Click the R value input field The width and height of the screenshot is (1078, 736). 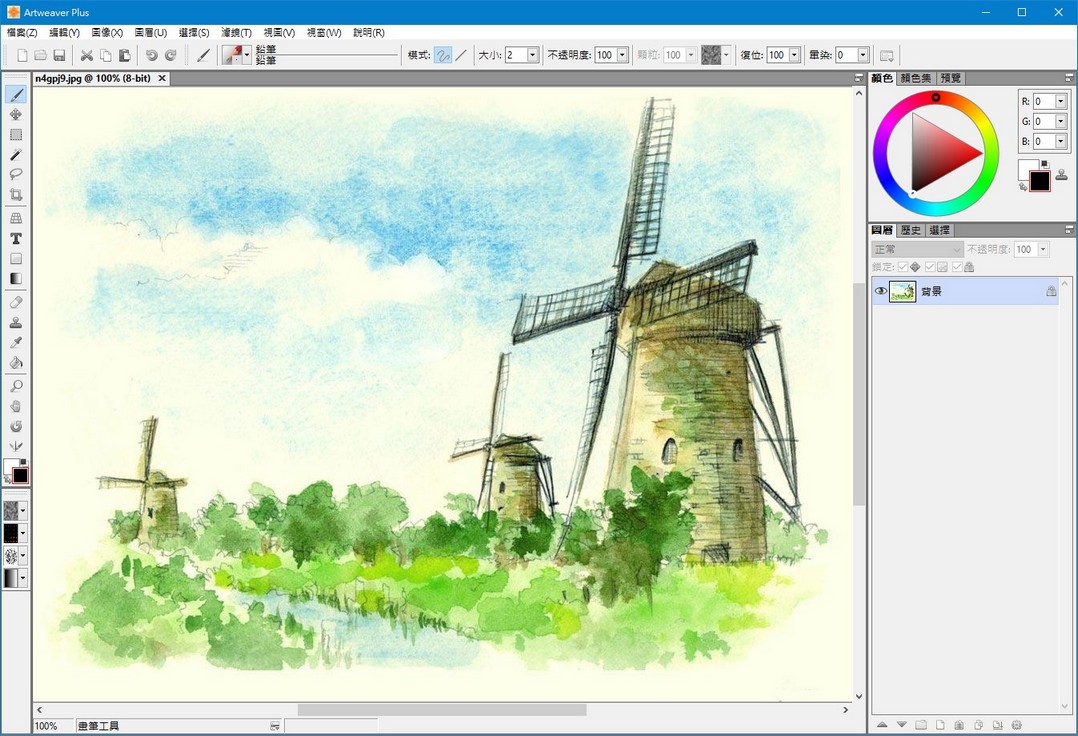[x=1044, y=101]
